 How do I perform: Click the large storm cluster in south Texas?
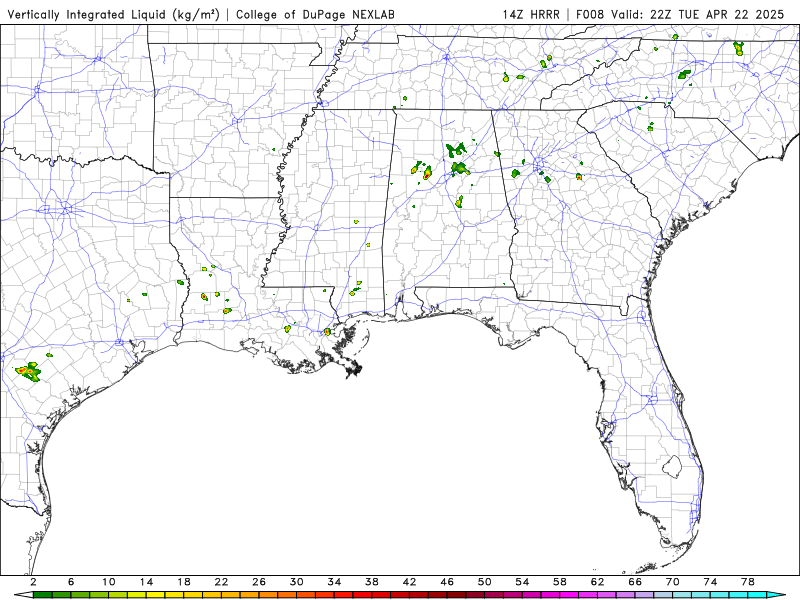(29, 371)
